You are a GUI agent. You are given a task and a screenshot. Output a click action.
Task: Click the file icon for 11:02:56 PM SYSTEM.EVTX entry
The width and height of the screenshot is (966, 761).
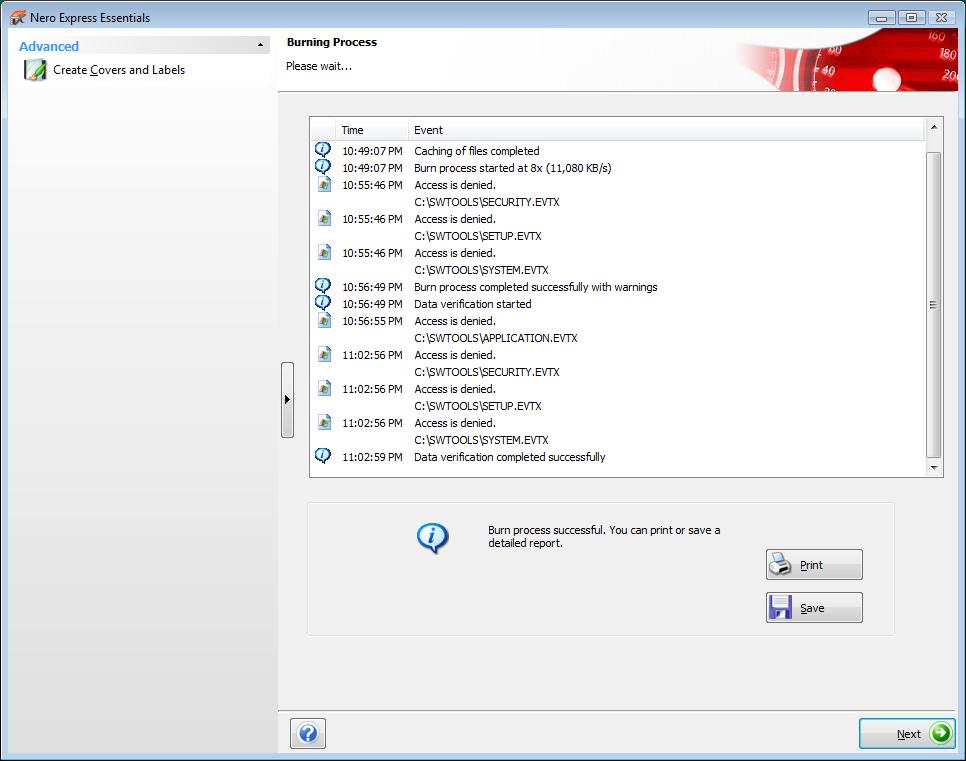324,422
